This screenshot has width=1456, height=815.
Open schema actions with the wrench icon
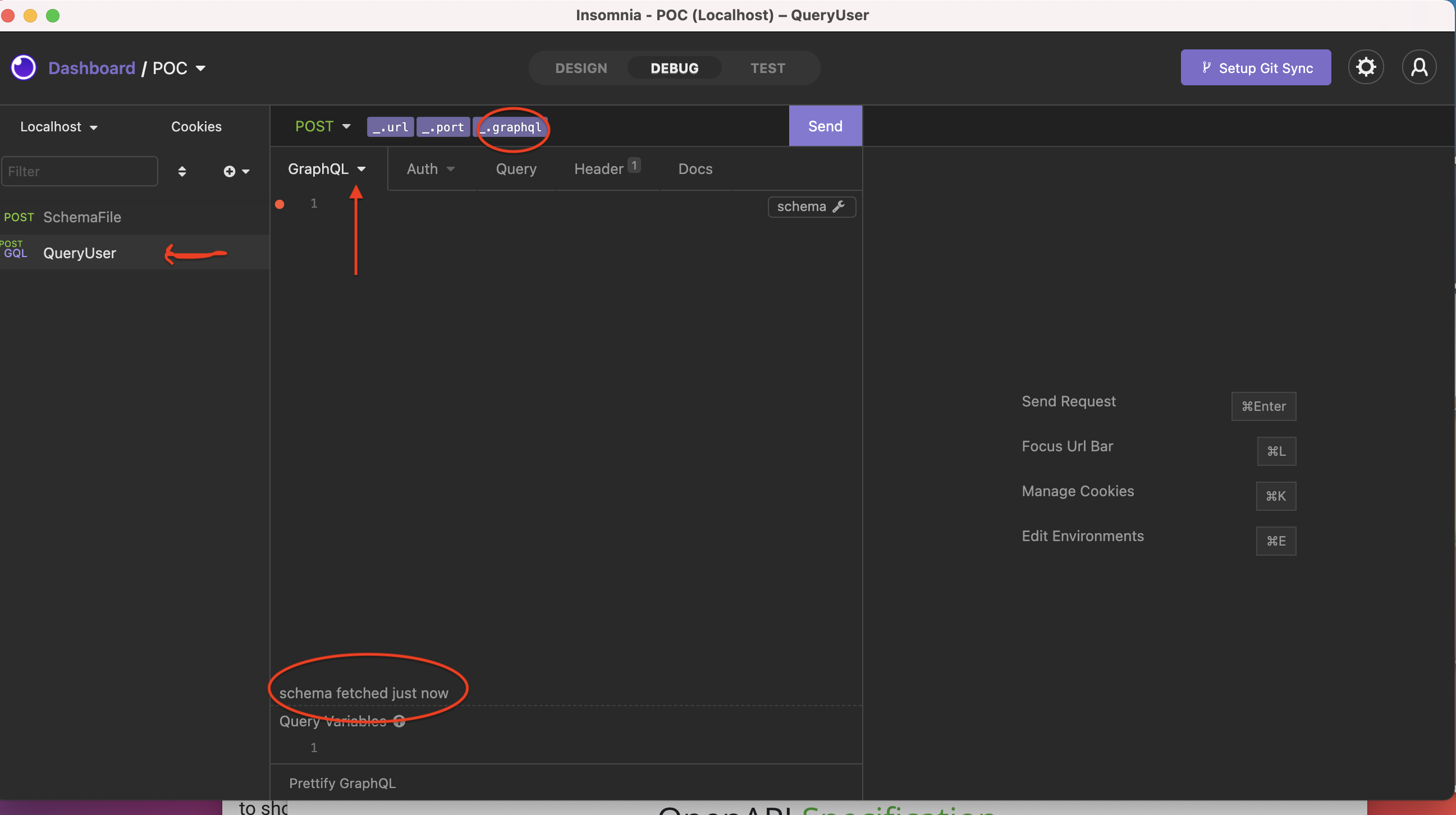tap(839, 207)
